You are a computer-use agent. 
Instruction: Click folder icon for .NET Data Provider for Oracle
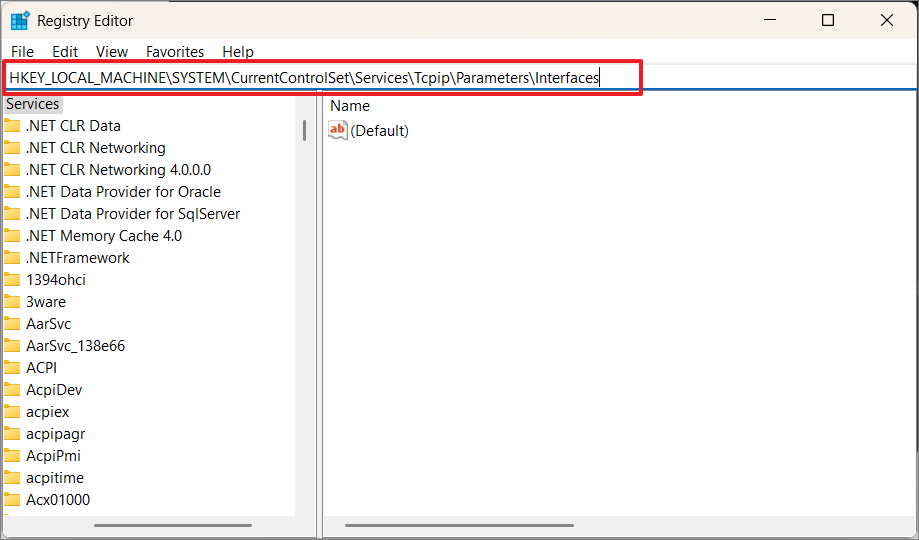[12, 192]
